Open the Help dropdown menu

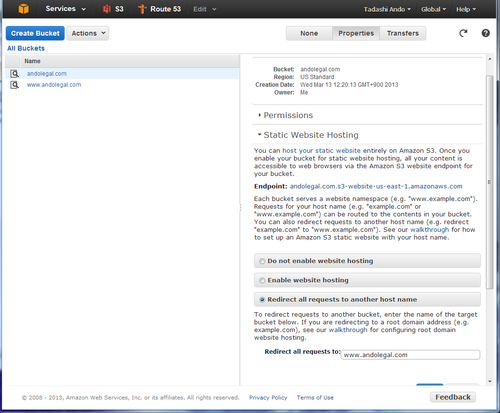click(x=466, y=9)
